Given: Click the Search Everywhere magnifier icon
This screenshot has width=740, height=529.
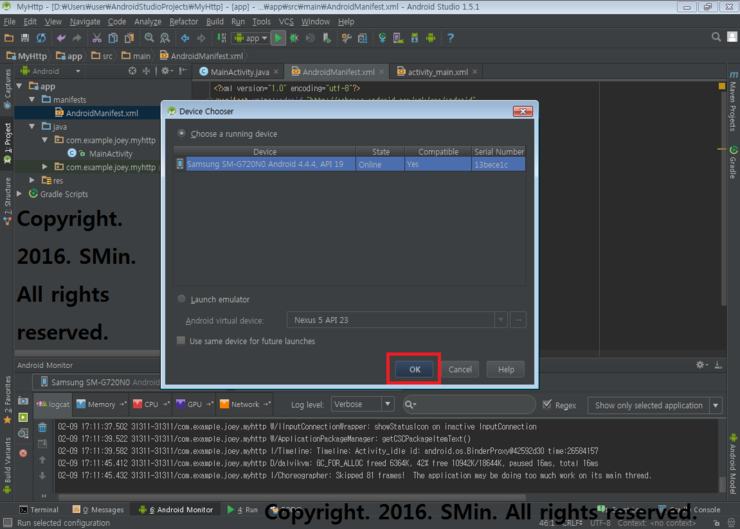Looking at the screenshot, I should 716,37.
